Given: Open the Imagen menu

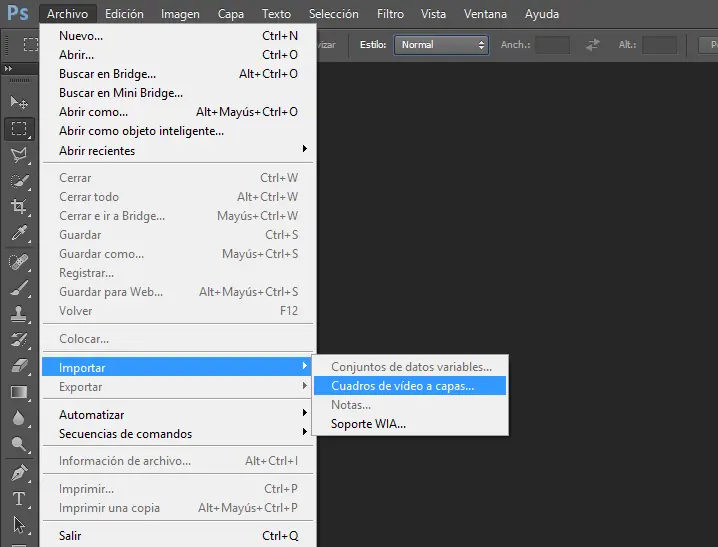Looking at the screenshot, I should 180,14.
